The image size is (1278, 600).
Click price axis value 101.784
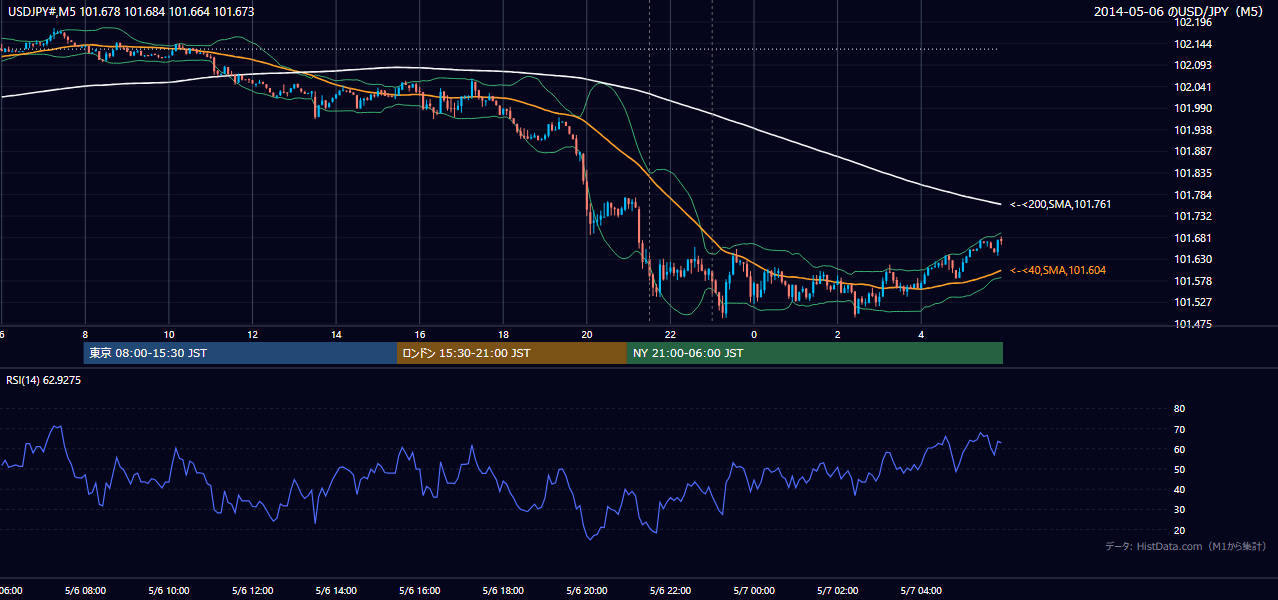pyautogui.click(x=1193, y=195)
